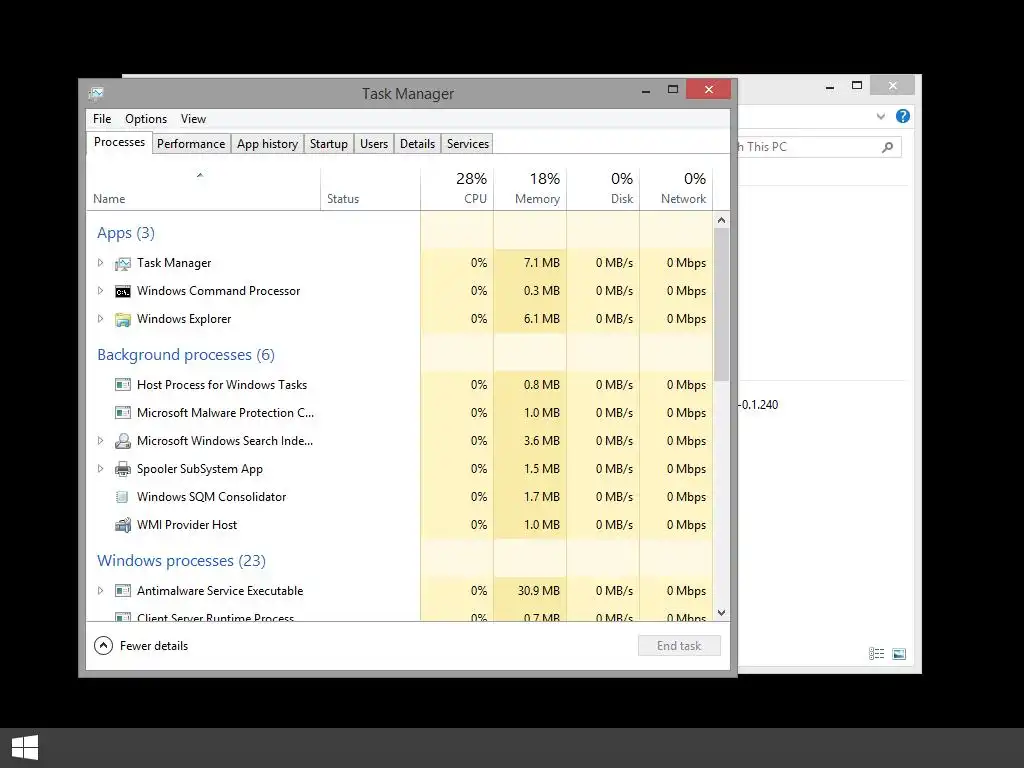Click the Task Manager process row icon
1024x768 pixels.
pos(123,263)
